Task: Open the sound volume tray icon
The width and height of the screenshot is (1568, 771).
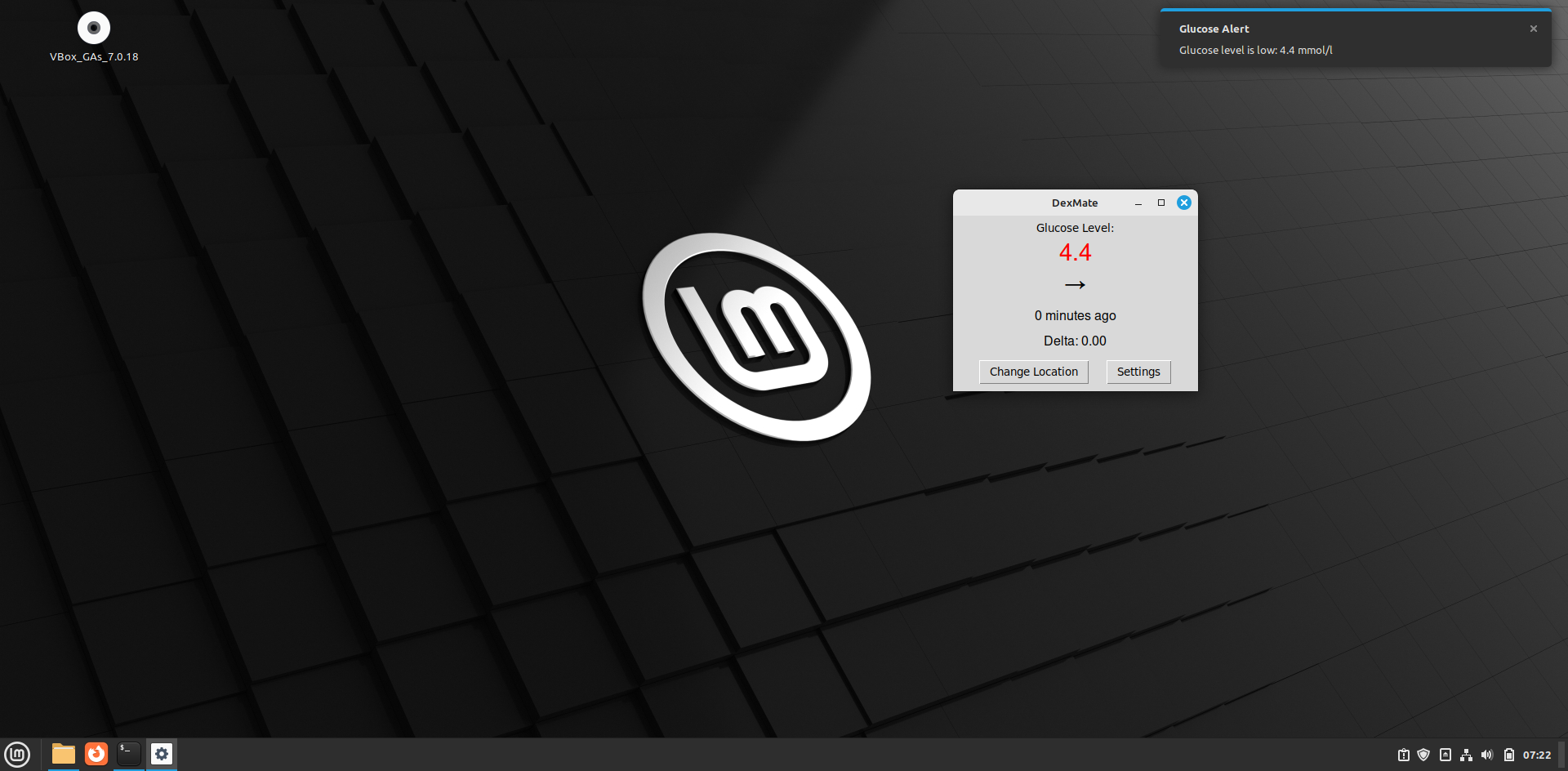Action: point(1487,755)
